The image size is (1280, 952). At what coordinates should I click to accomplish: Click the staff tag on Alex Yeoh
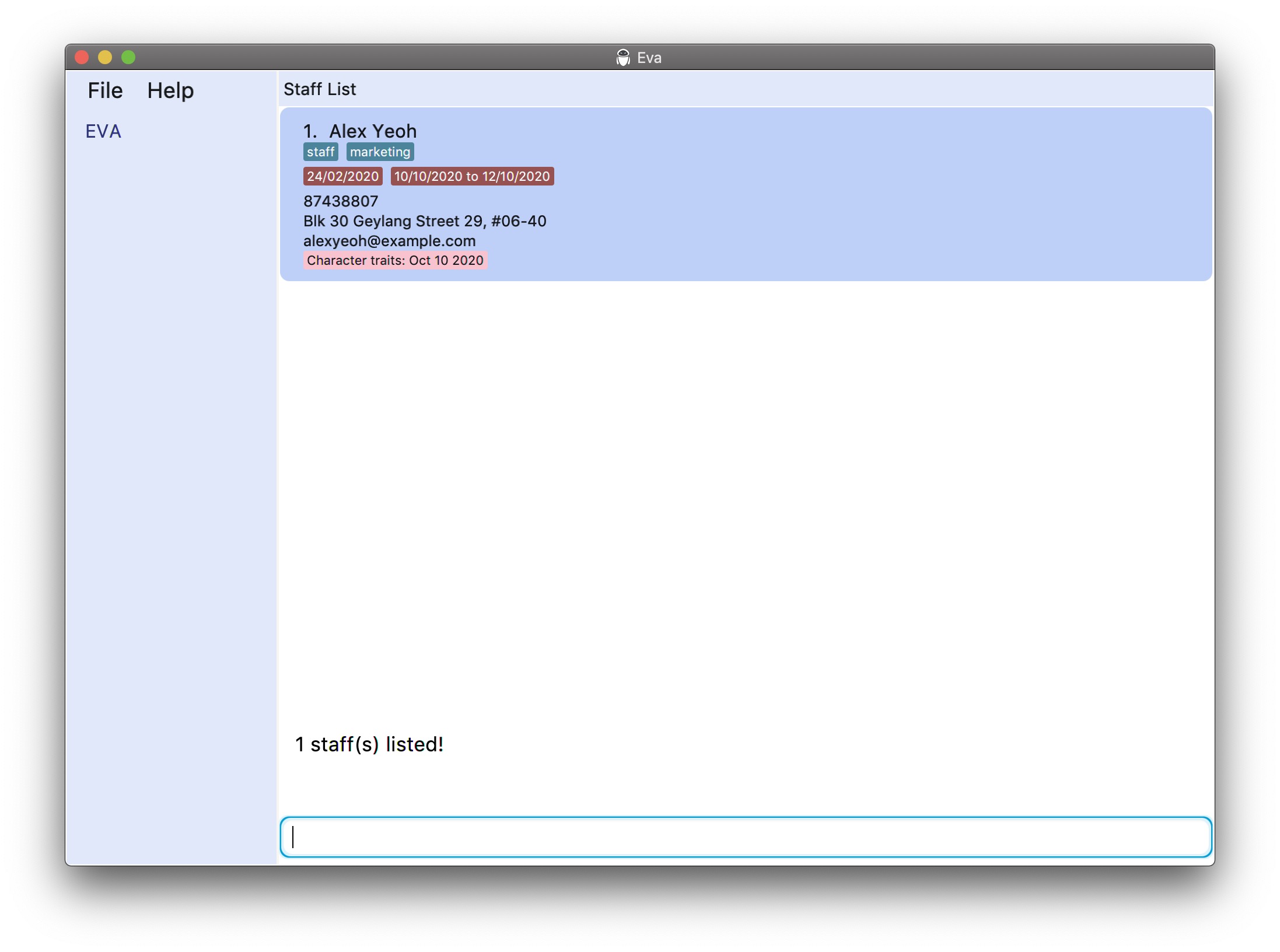pos(321,152)
